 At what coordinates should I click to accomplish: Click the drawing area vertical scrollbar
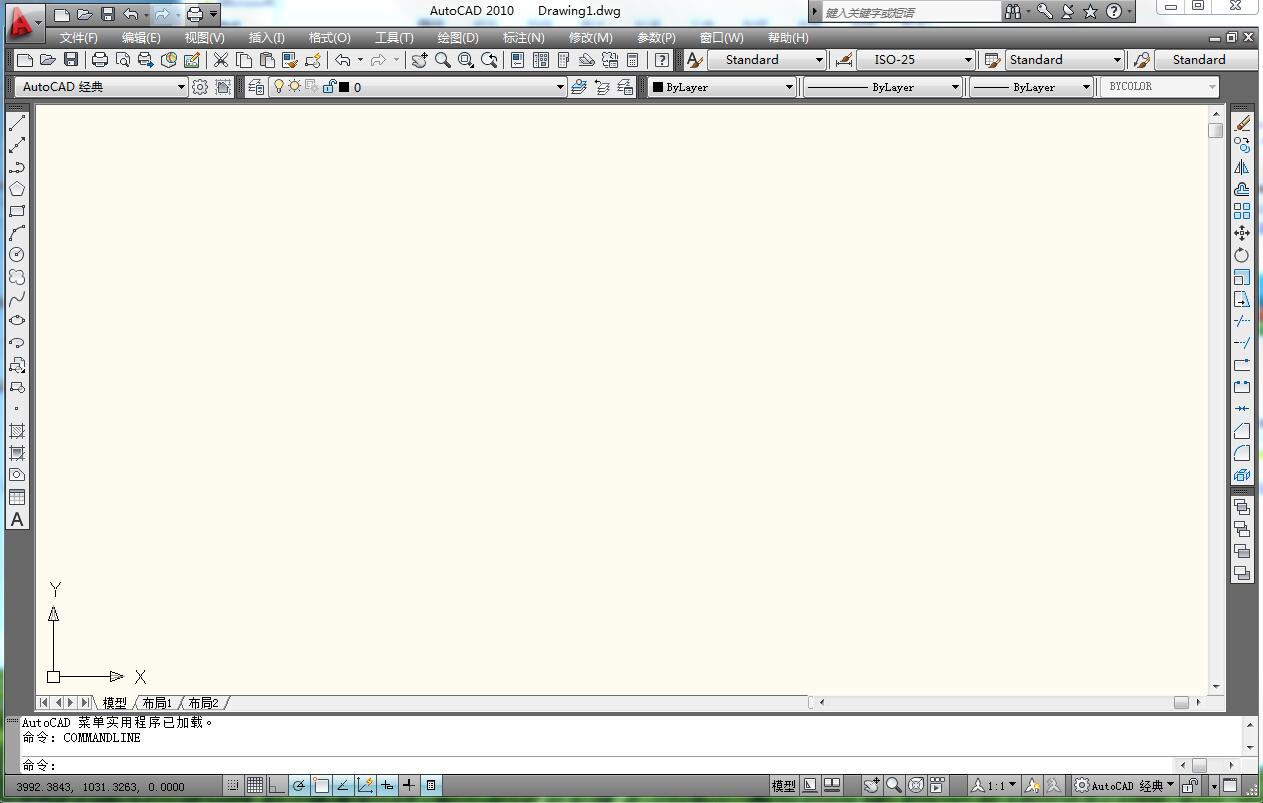click(1216, 398)
